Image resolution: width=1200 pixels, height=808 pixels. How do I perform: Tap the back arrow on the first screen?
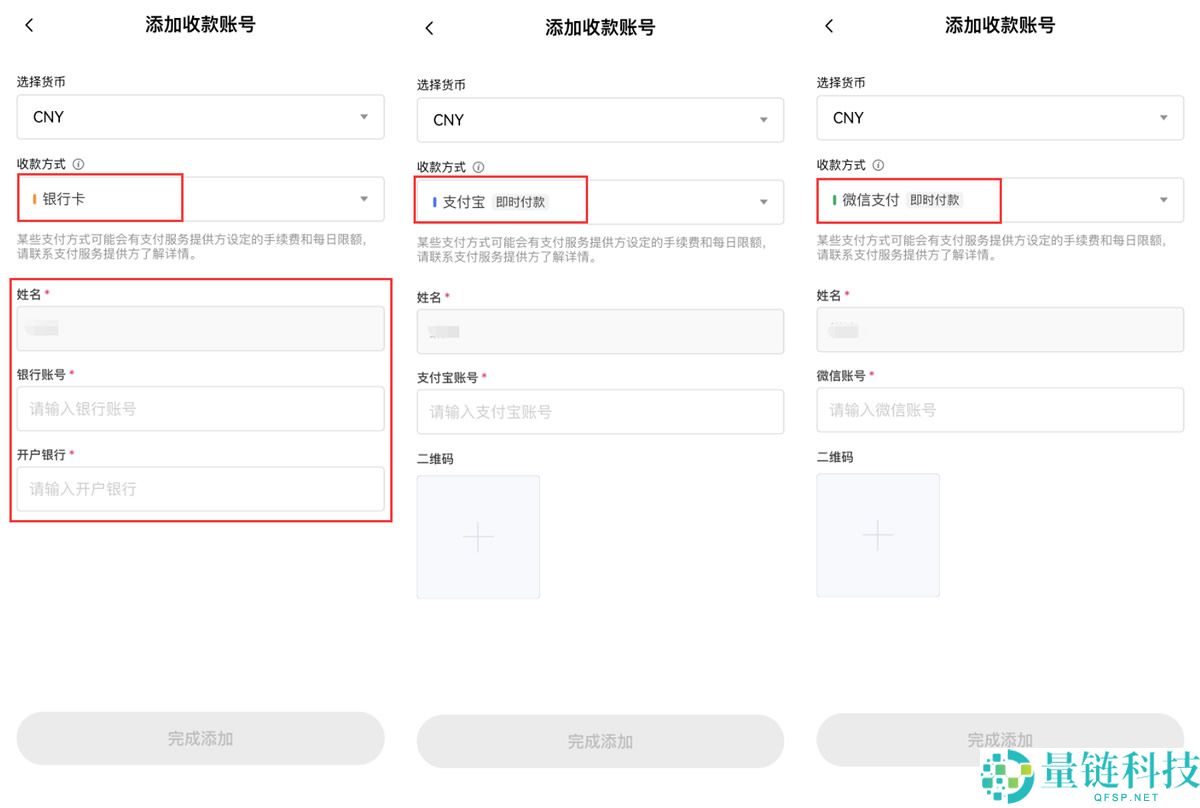click(28, 24)
